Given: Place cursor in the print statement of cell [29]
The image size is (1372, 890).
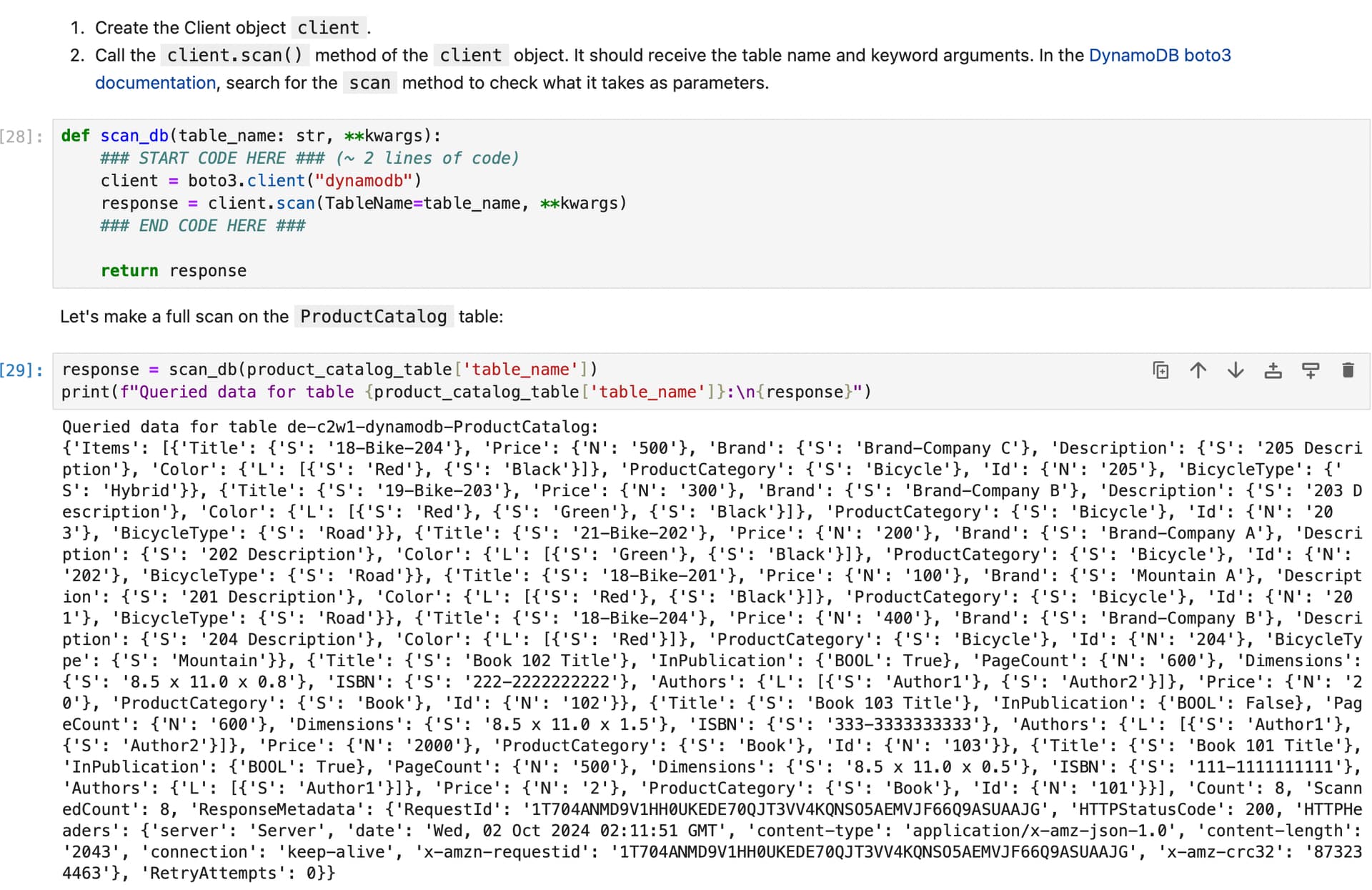Looking at the screenshot, I should point(464,392).
